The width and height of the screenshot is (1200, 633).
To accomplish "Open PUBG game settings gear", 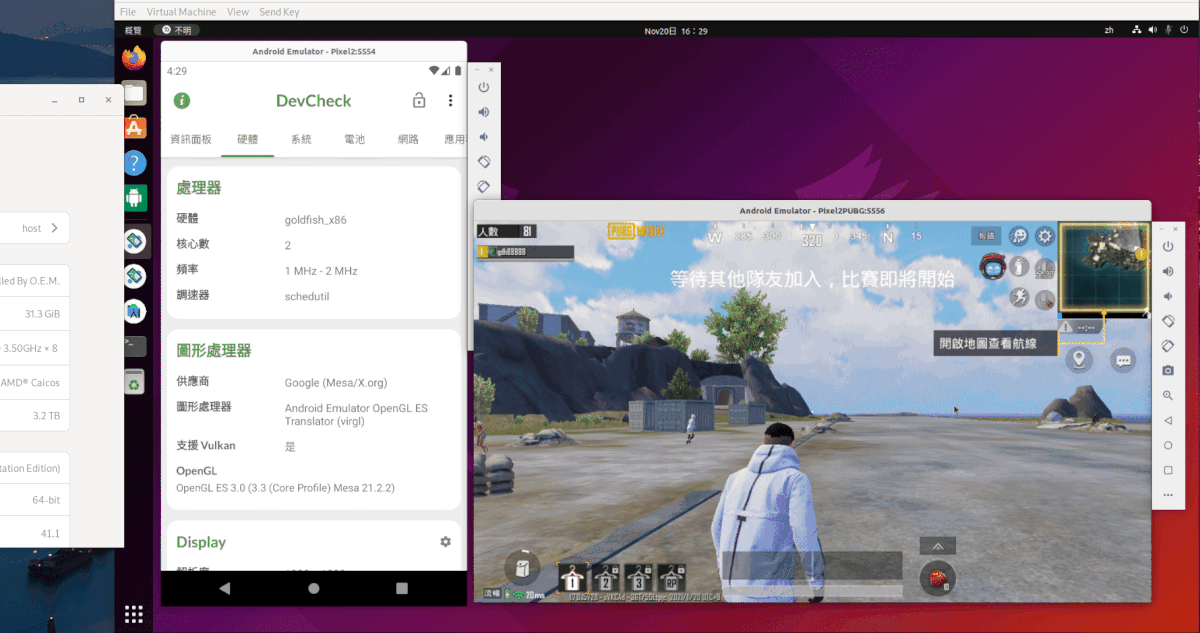I will [x=1045, y=237].
